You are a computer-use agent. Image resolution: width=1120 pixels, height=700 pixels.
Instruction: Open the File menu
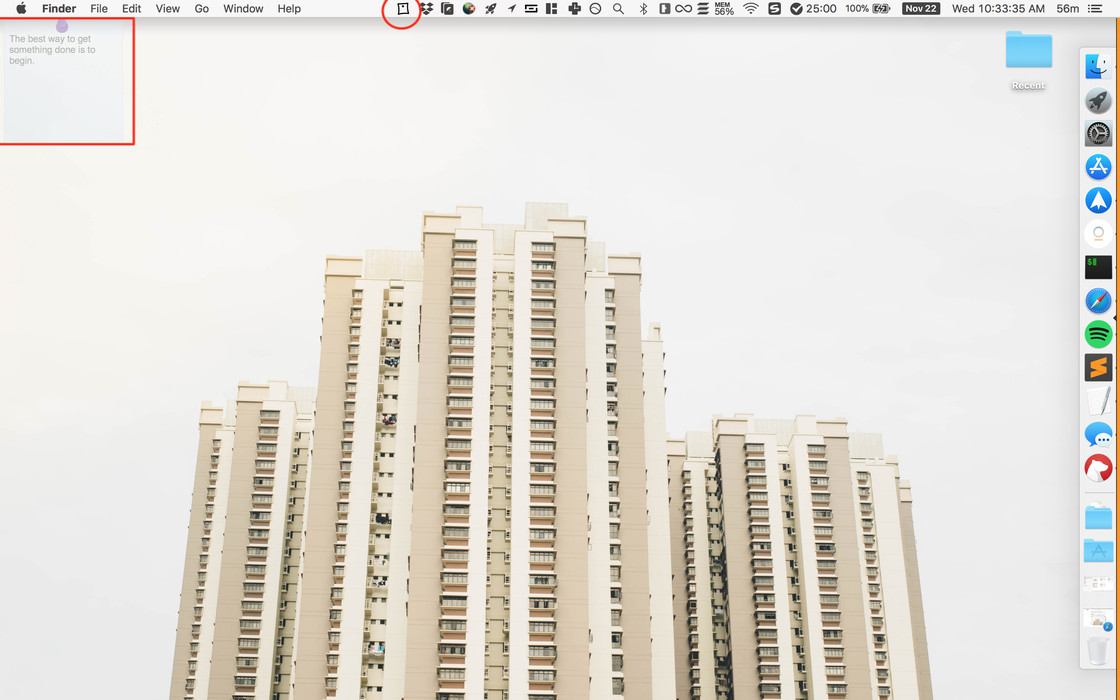pos(99,9)
